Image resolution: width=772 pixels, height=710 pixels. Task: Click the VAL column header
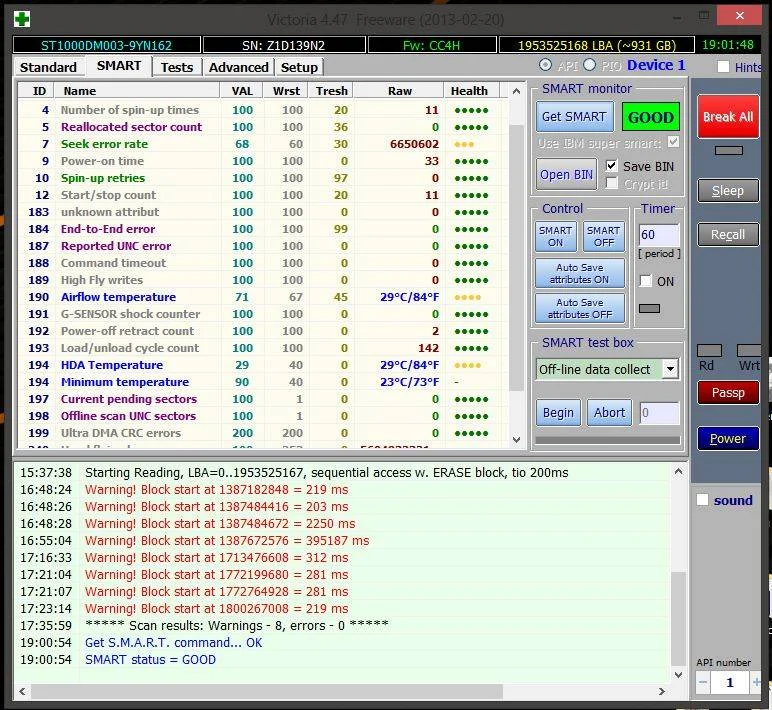point(242,91)
